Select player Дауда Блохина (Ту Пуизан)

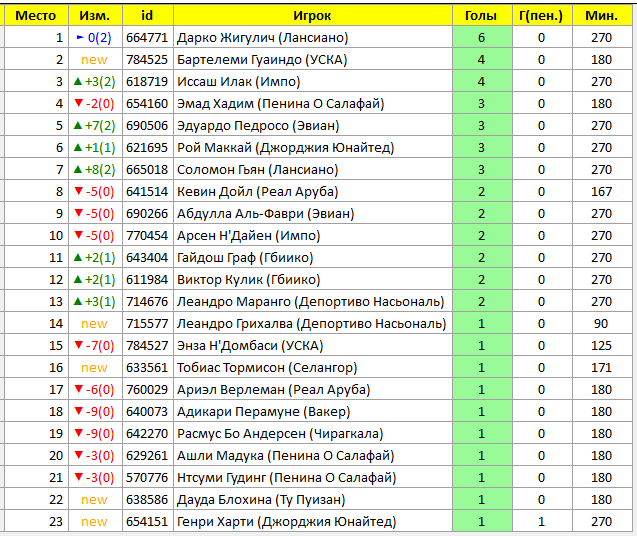point(261,499)
